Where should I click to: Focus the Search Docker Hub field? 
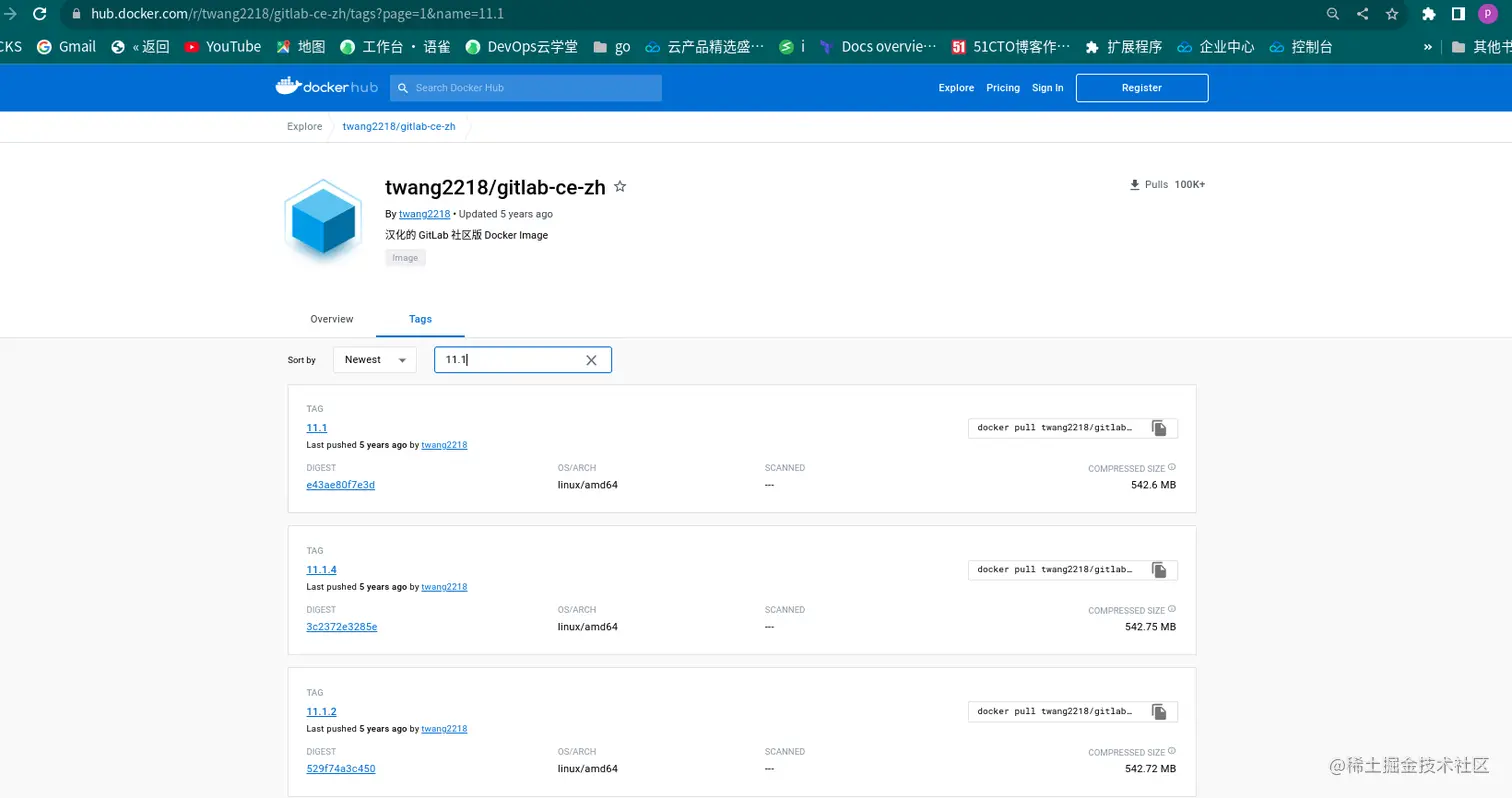[x=526, y=88]
